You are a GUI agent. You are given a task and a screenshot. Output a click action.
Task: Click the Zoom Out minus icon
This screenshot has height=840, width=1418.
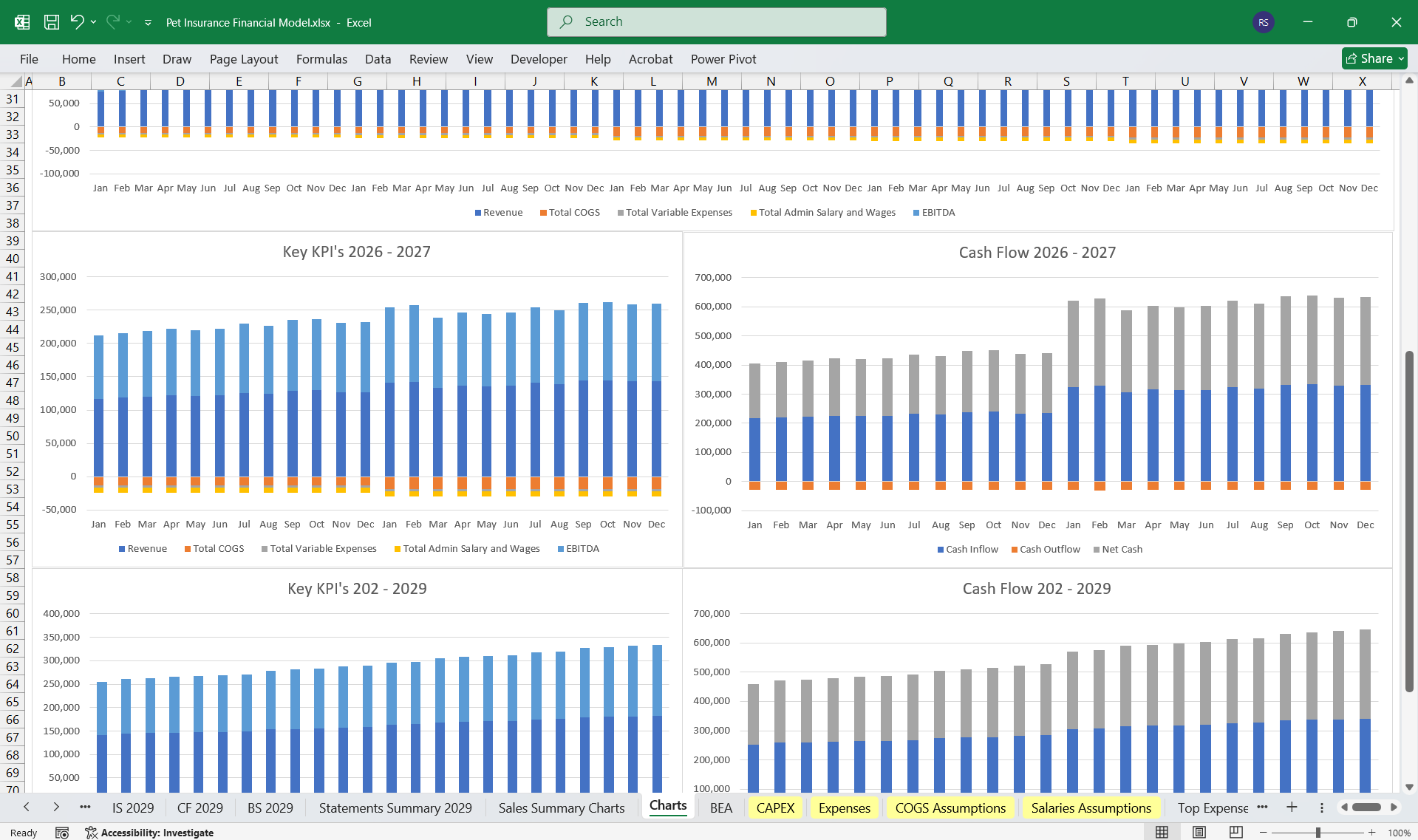tap(1262, 832)
